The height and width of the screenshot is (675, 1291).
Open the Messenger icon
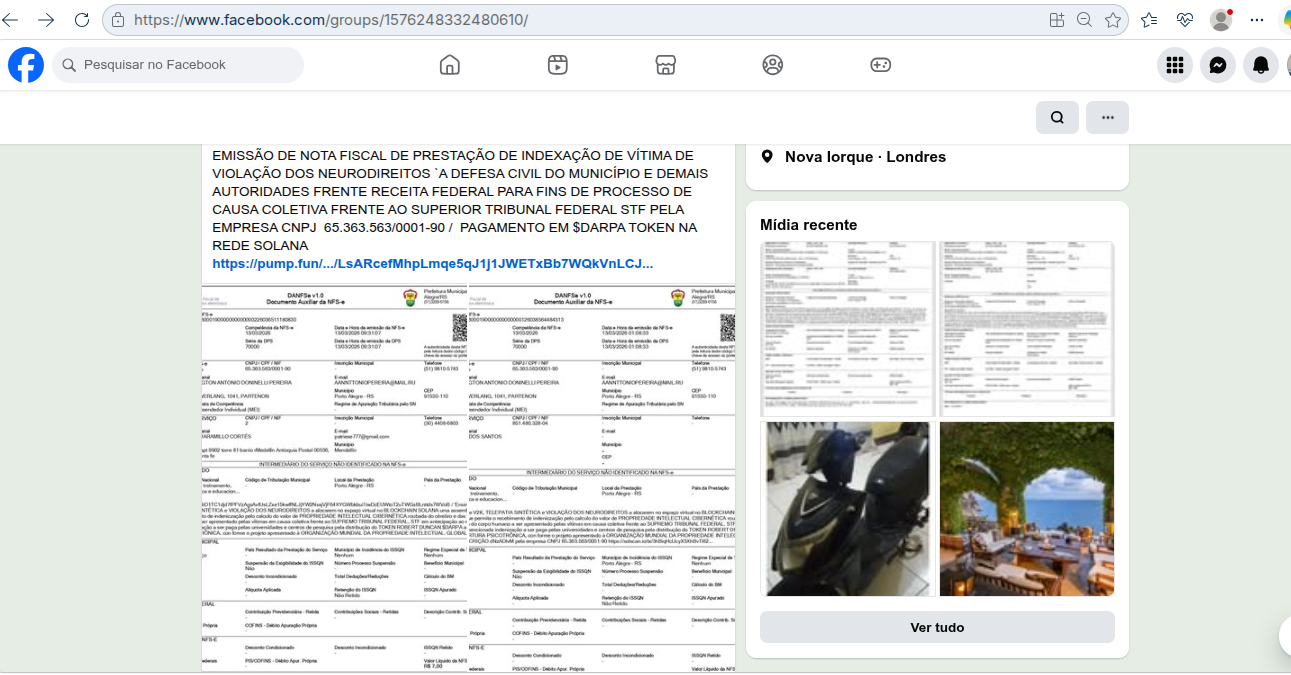tap(1218, 65)
